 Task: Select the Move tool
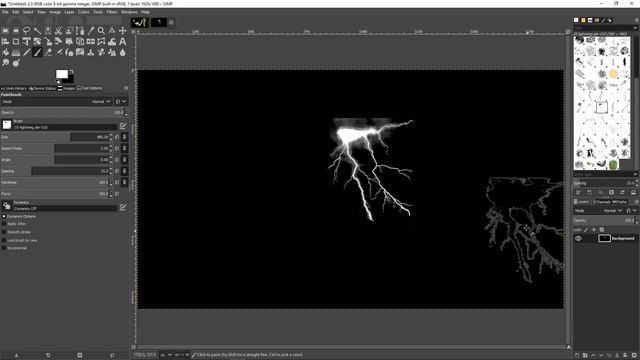pos(122,31)
